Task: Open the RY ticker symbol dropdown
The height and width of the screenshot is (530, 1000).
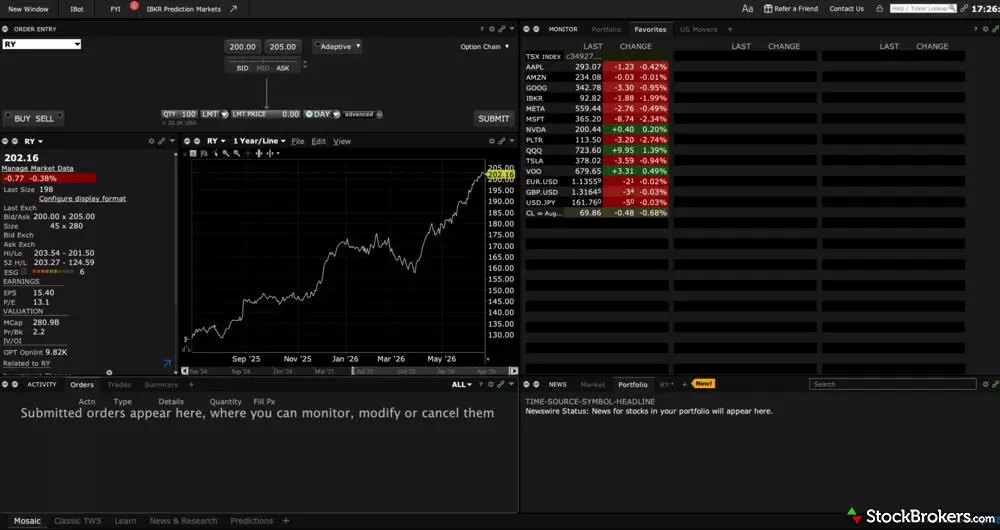Action: [41, 45]
